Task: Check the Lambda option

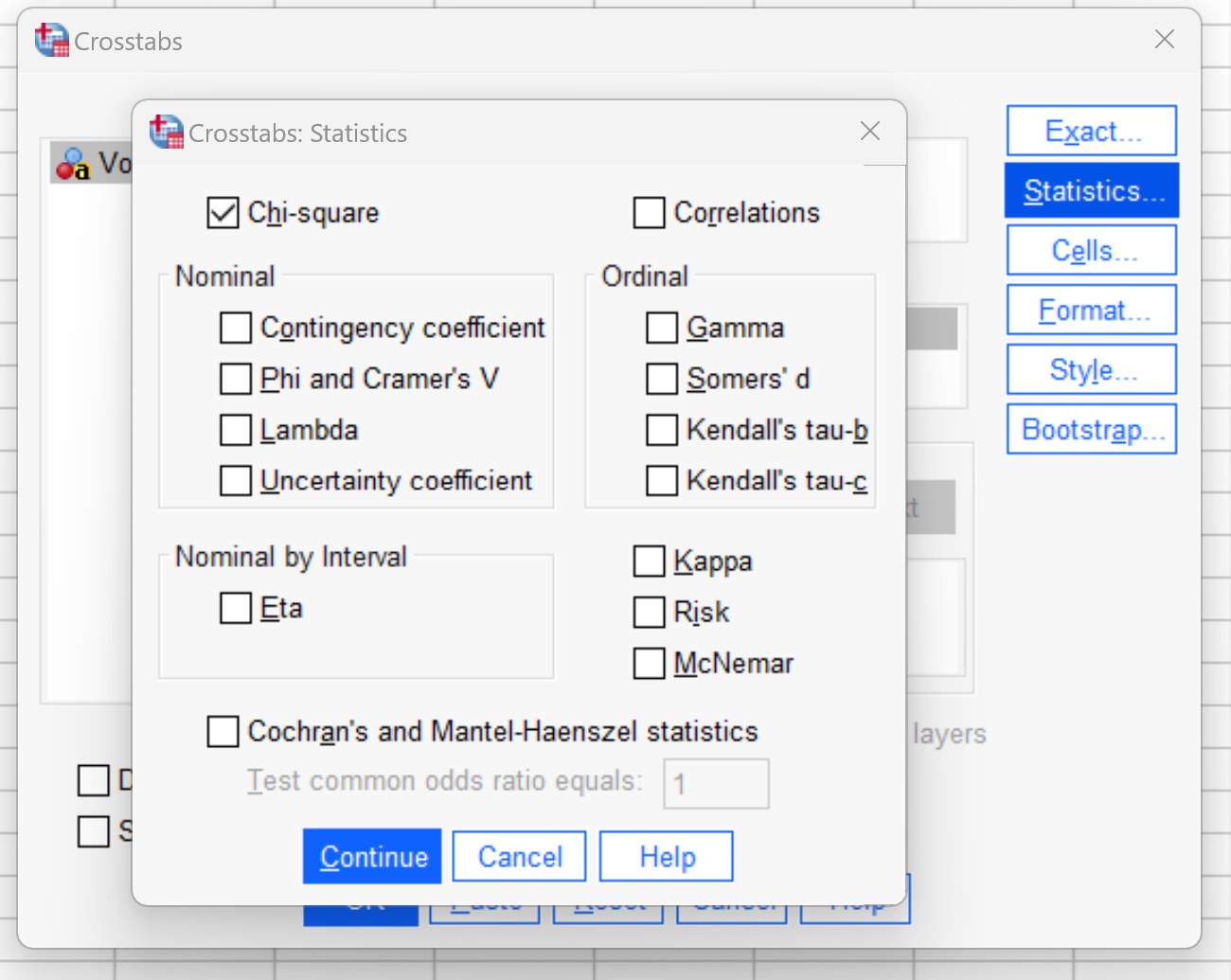Action: (236, 430)
